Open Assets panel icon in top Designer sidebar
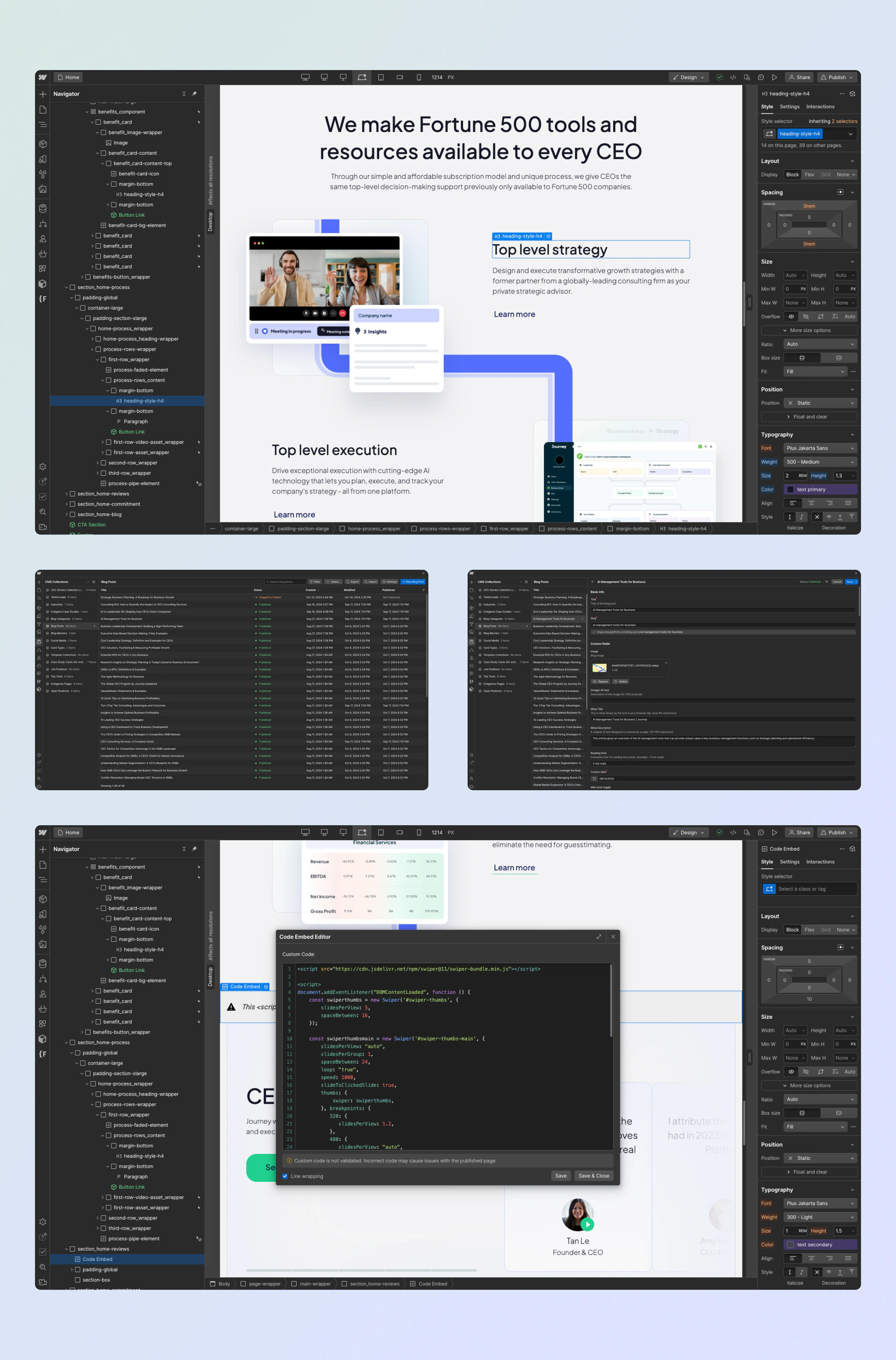896x1360 pixels. [43, 189]
